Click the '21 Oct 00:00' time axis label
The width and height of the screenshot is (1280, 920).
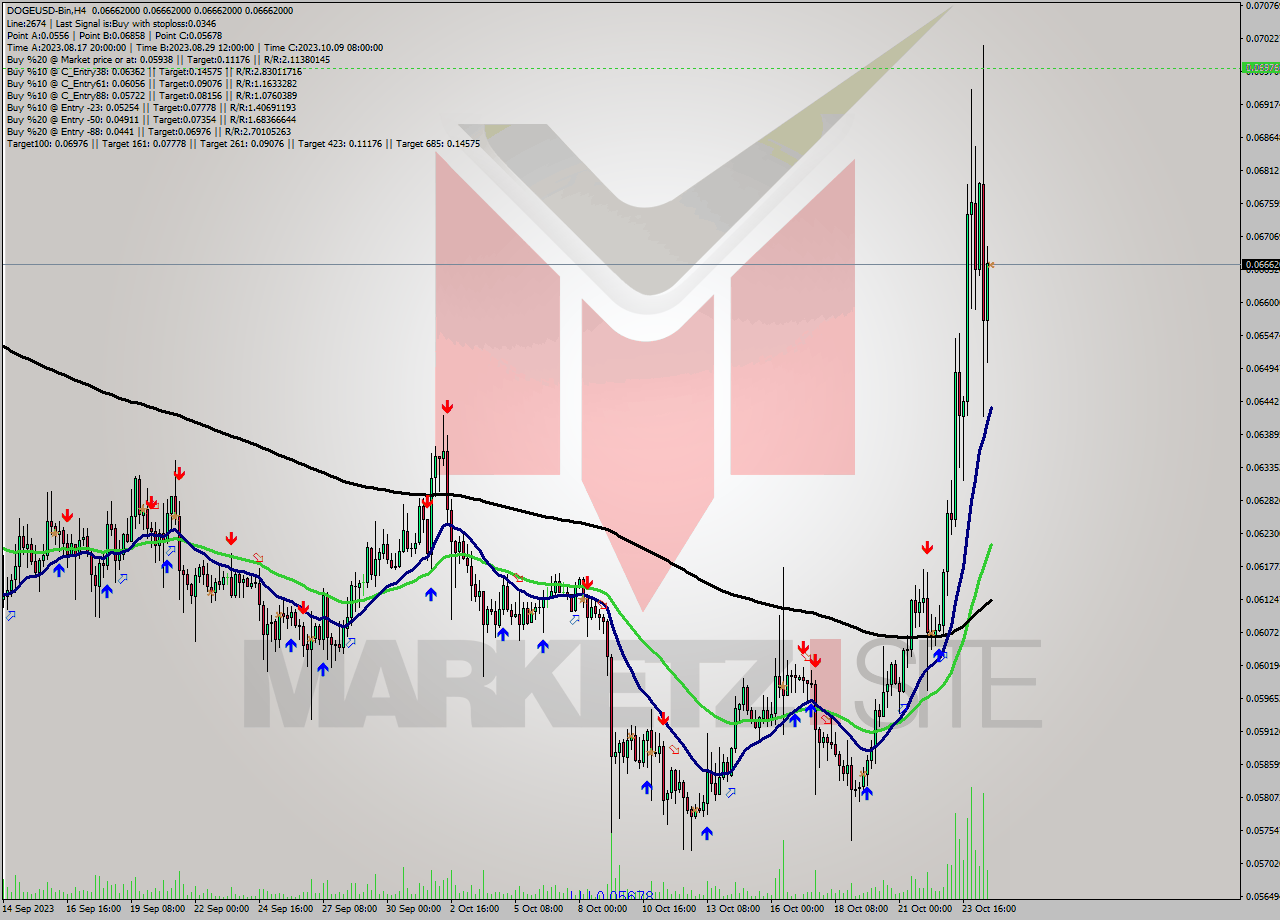(924, 909)
